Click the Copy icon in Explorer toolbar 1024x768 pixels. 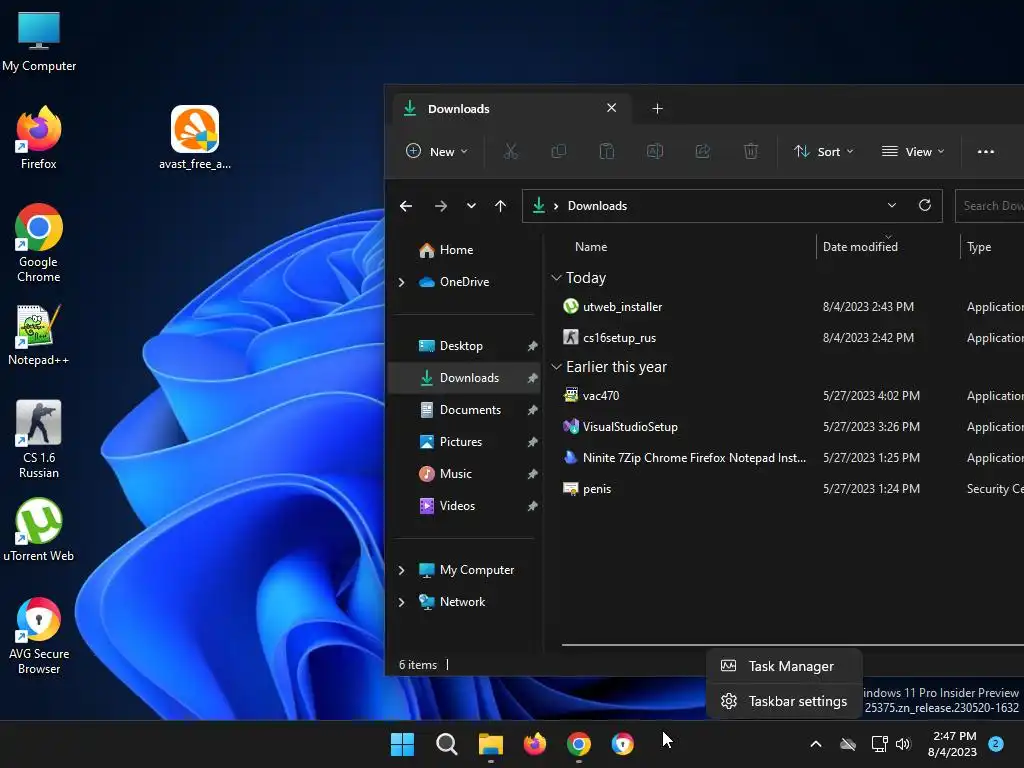pyautogui.click(x=558, y=152)
